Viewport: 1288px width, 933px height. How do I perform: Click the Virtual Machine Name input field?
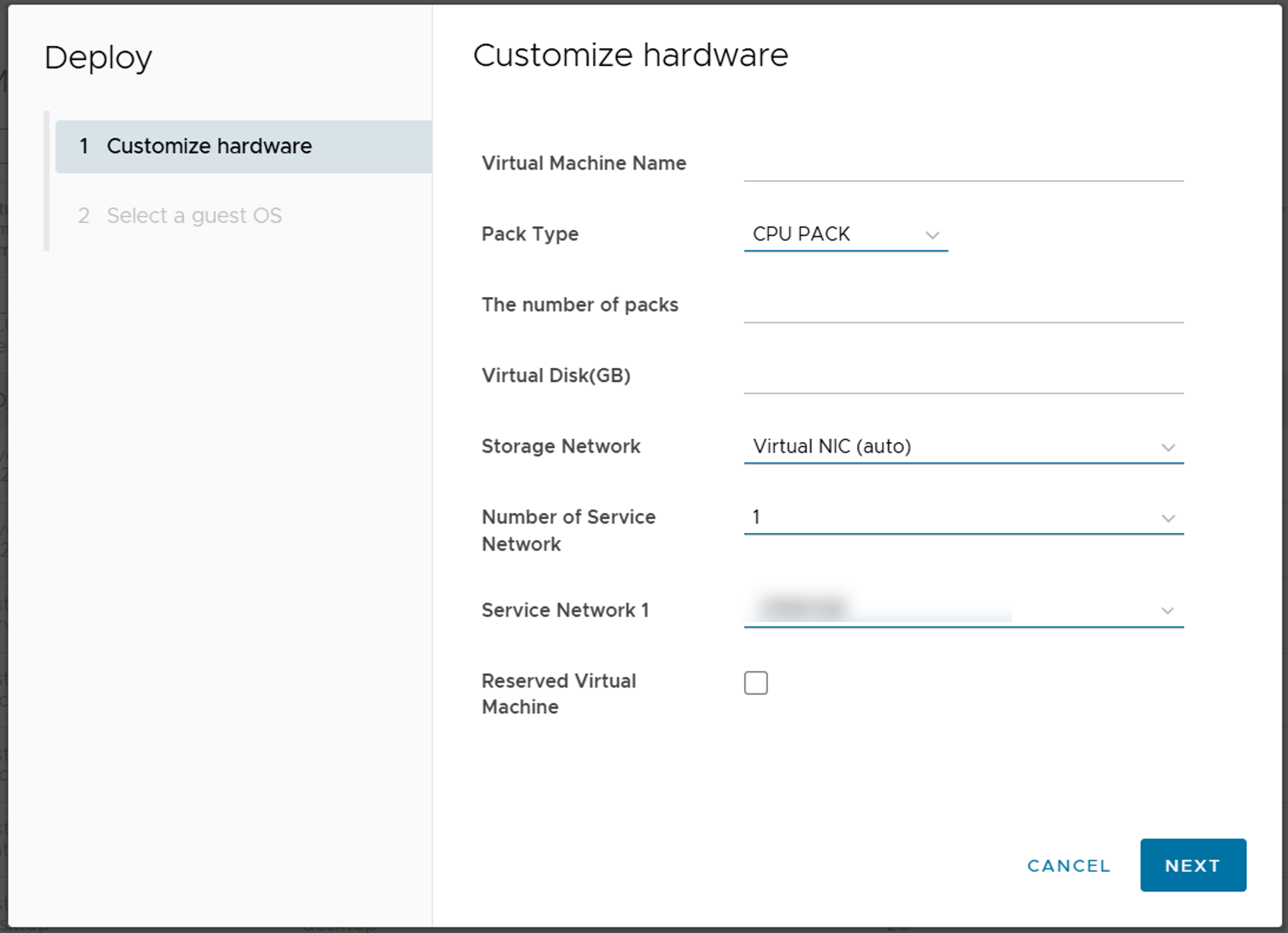coord(963,165)
